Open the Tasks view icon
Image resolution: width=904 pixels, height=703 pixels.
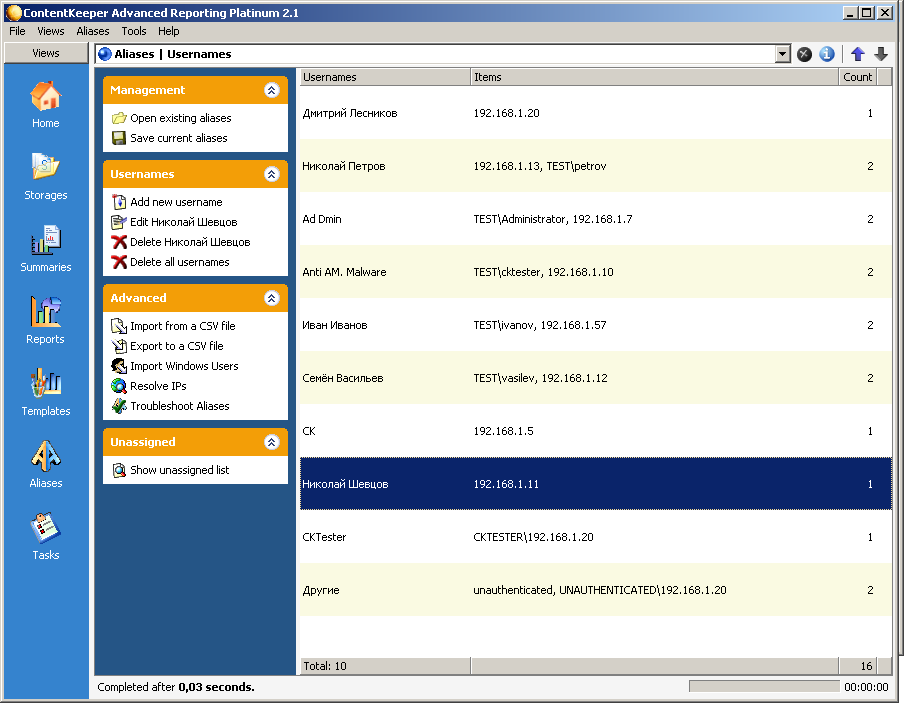46,528
